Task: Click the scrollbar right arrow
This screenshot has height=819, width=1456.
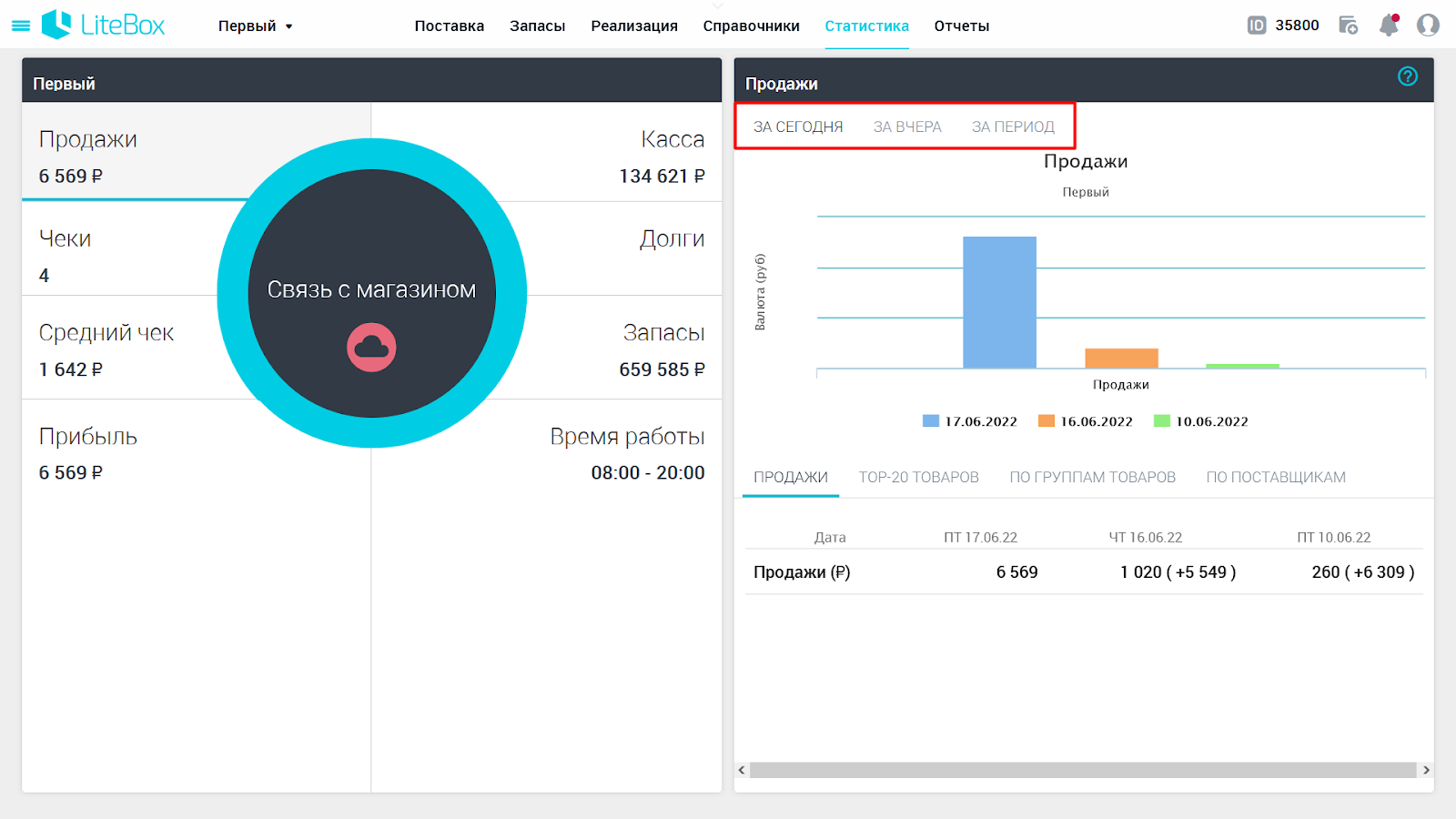Action: pos(1426,770)
